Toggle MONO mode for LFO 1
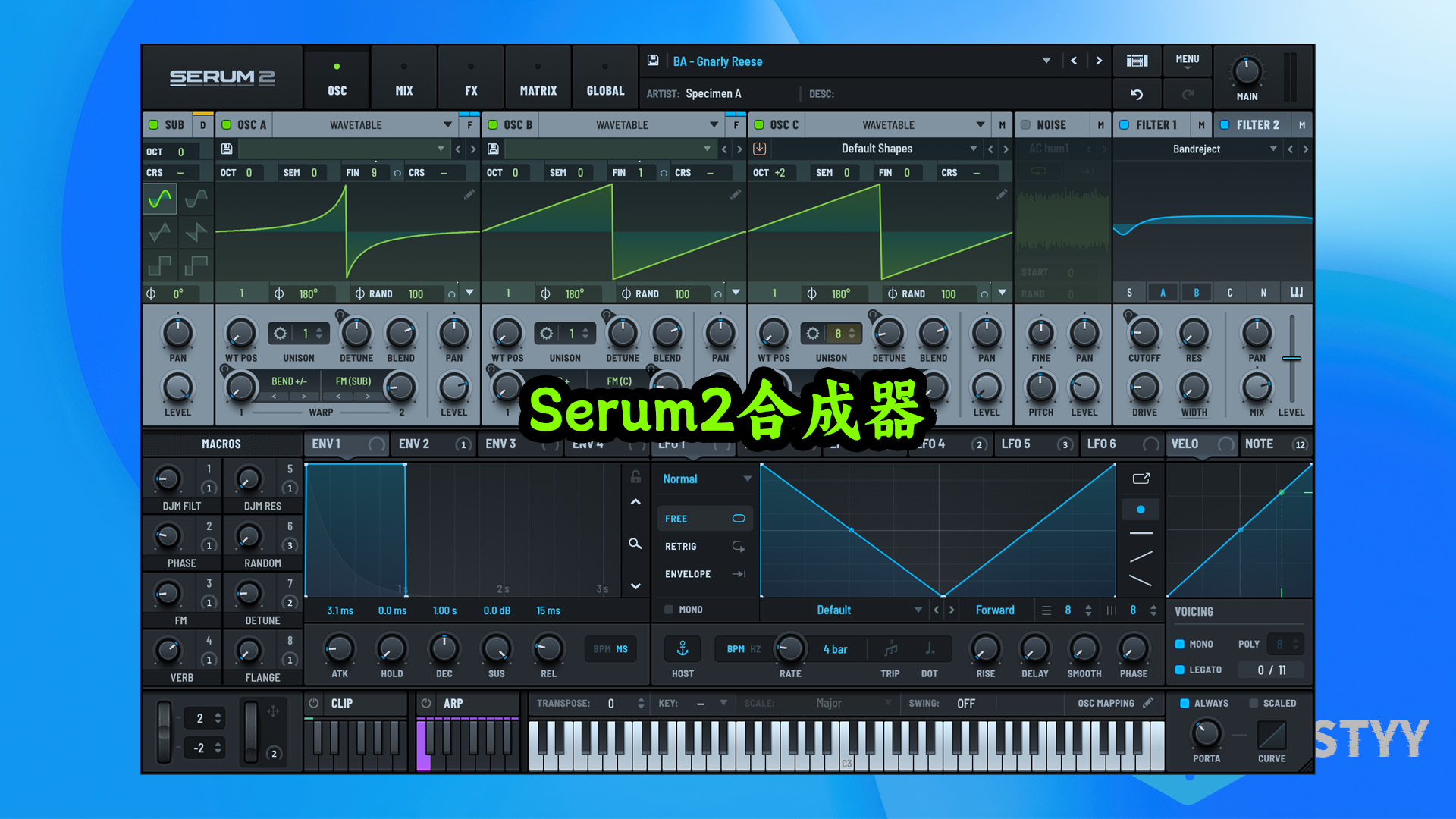 point(670,609)
